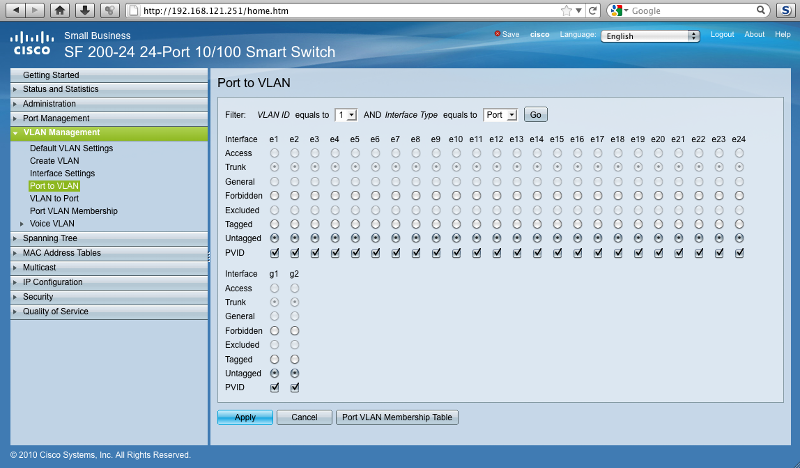Set port e1 to Forbidden
This screenshot has width=800, height=468.
click(x=274, y=195)
